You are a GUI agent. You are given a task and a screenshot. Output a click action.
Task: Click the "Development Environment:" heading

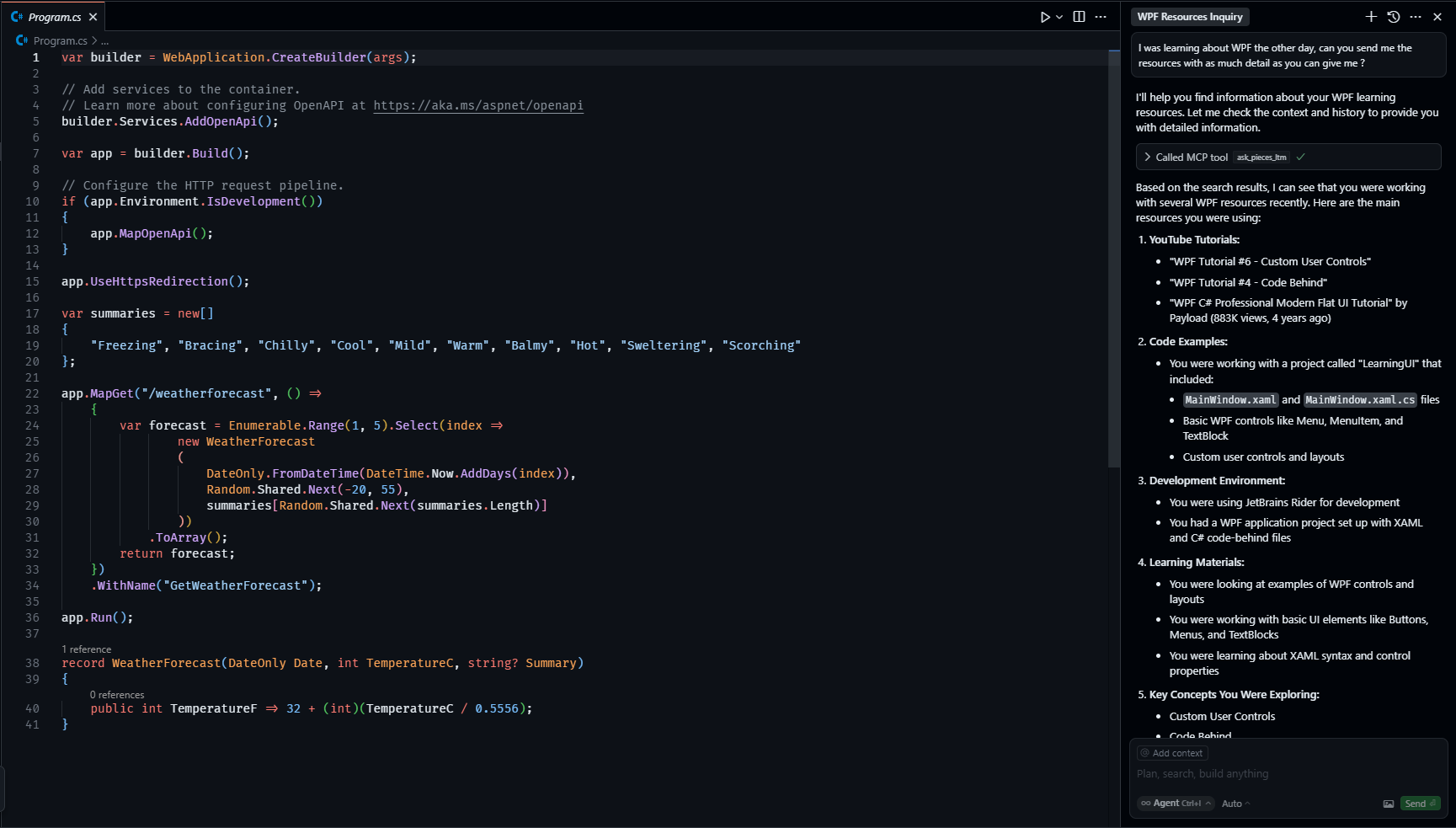pos(1217,481)
